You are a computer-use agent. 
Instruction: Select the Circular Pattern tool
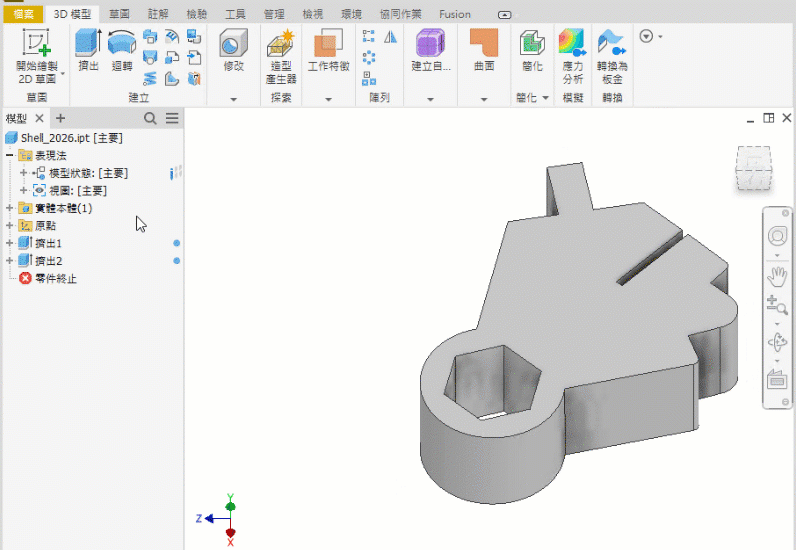(x=369, y=57)
